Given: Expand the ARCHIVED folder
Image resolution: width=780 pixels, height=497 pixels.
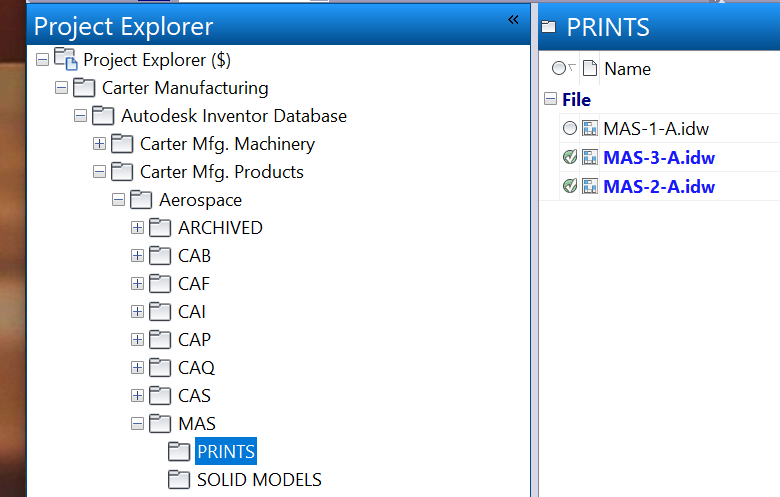Looking at the screenshot, I should (137, 228).
